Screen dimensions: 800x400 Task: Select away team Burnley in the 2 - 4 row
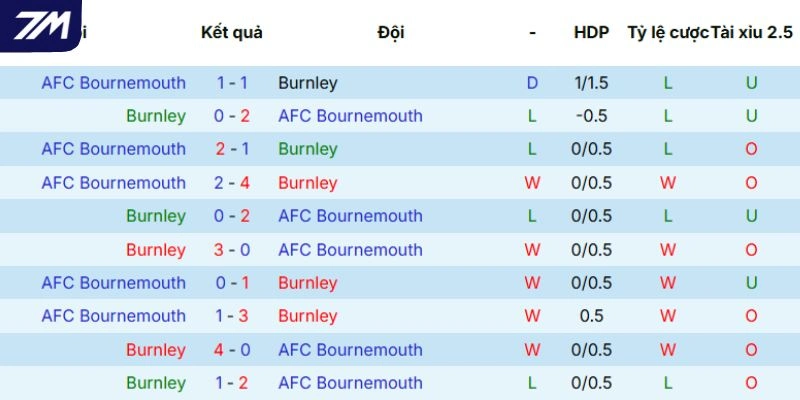[308, 183]
